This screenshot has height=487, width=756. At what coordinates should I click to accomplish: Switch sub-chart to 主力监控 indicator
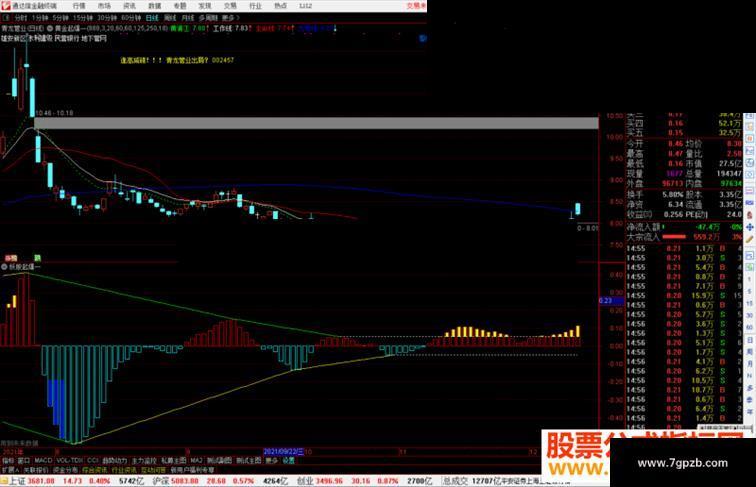click(144, 461)
